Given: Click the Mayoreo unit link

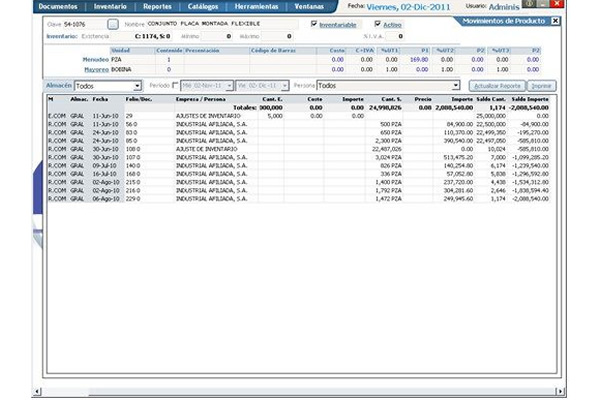Looking at the screenshot, I should [x=94, y=69].
